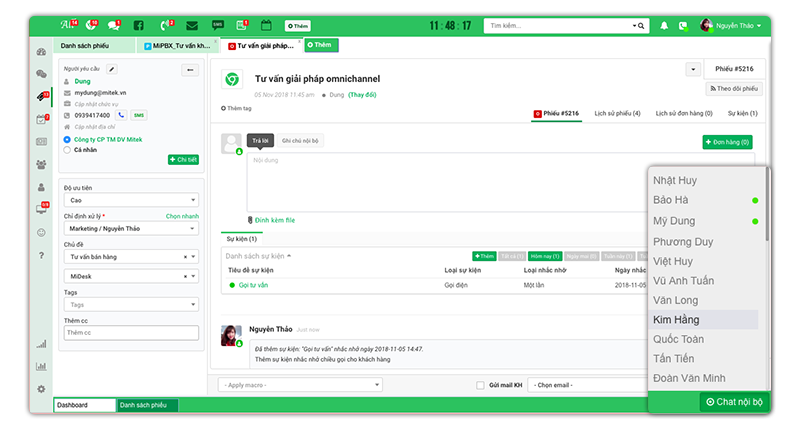Tick the Gửi mail KH checkbox
The image size is (800, 429).
[480, 385]
